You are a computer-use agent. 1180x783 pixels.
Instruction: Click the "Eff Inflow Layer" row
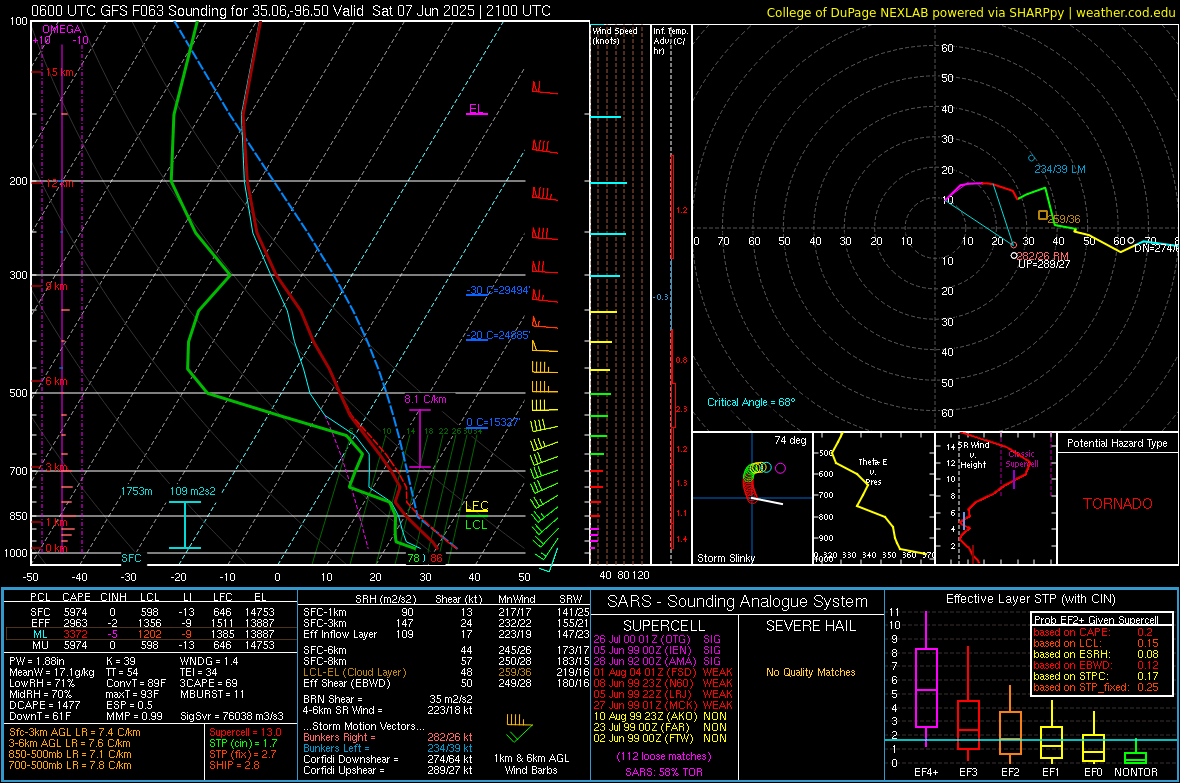coord(446,634)
